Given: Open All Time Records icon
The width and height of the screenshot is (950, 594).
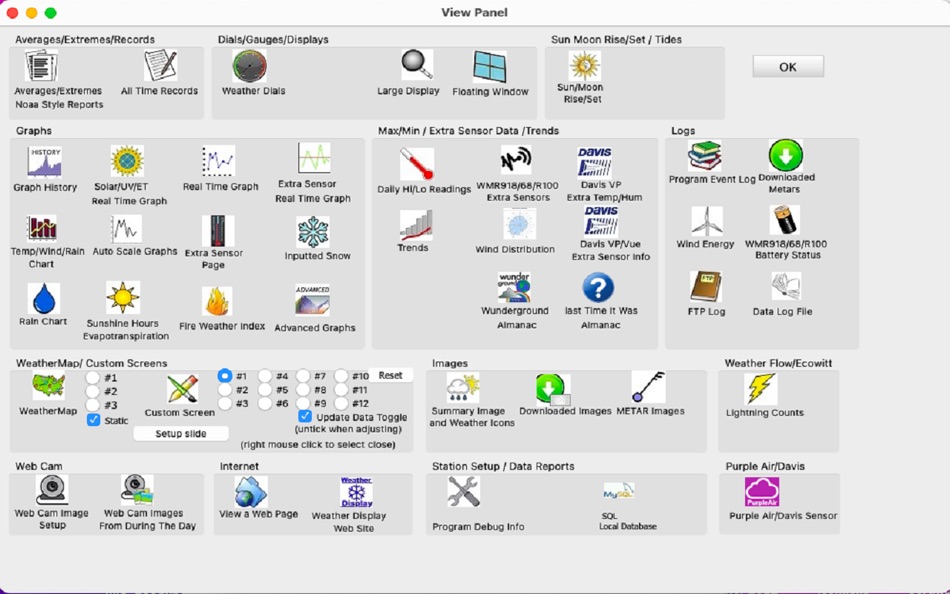Looking at the screenshot, I should tap(161, 65).
